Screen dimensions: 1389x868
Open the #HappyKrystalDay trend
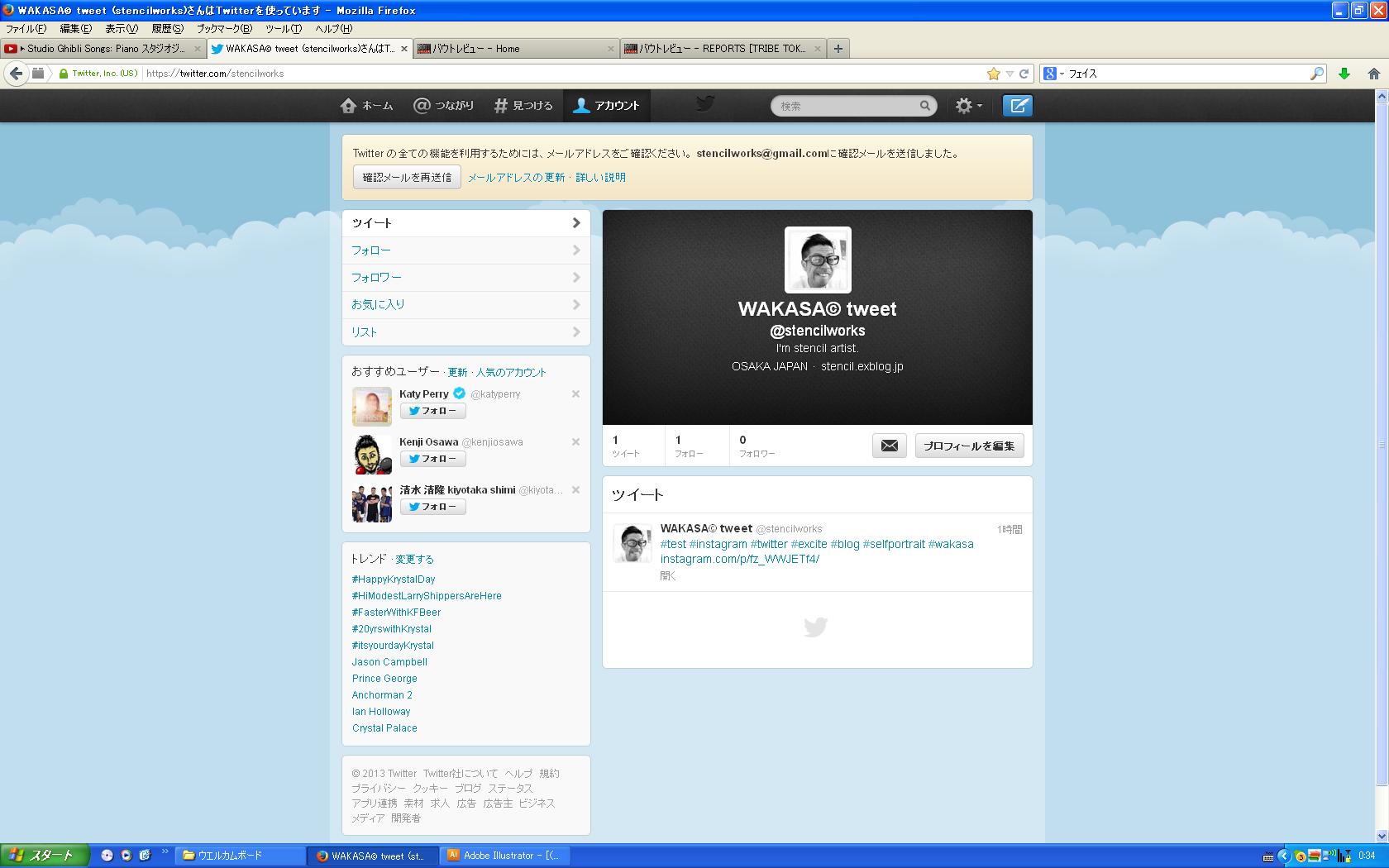point(394,579)
